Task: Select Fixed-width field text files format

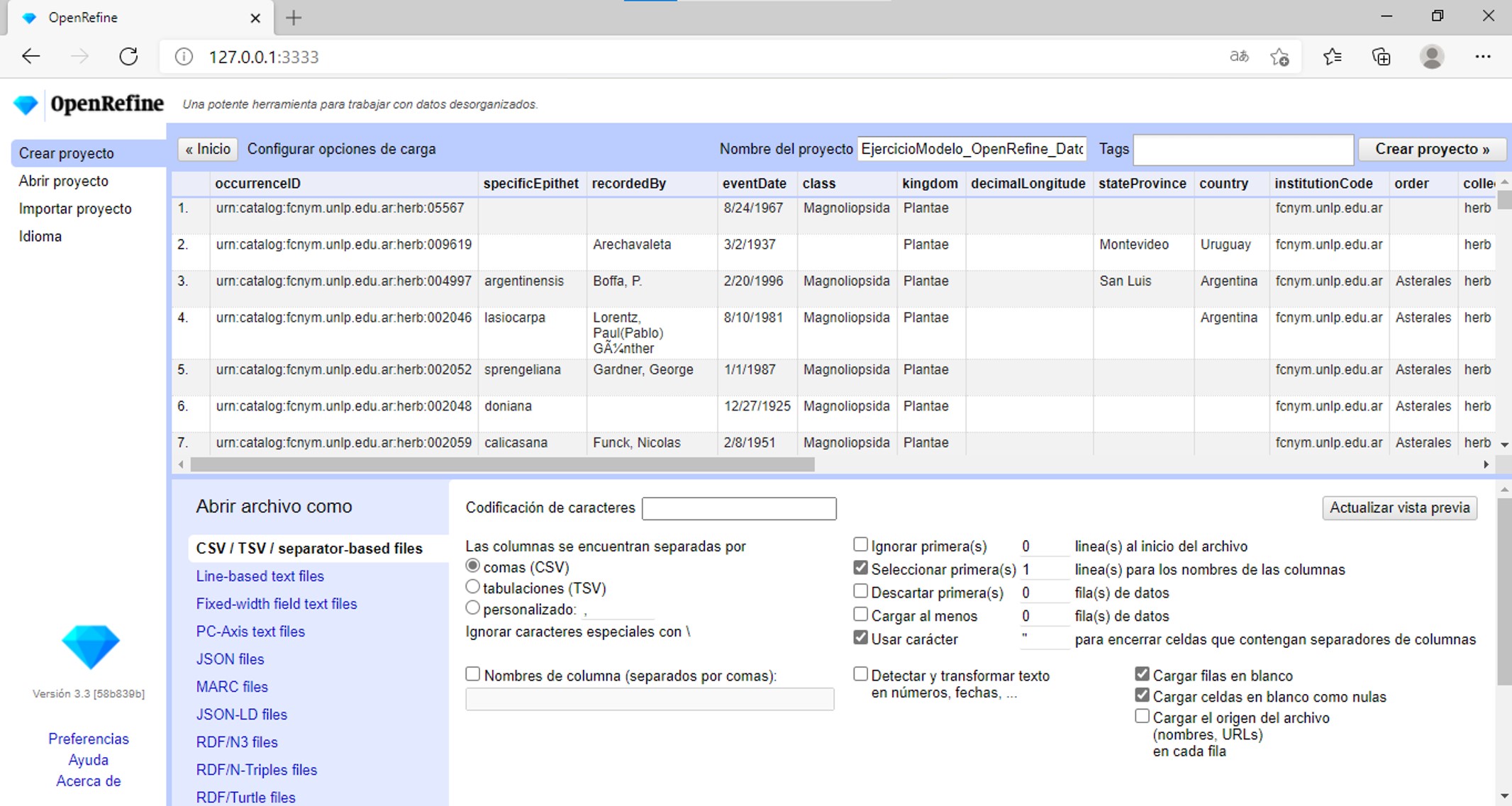Action: click(277, 604)
